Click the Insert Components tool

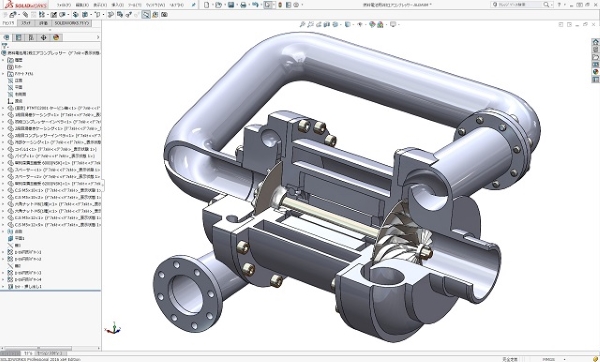pyautogui.click(x=13, y=15)
